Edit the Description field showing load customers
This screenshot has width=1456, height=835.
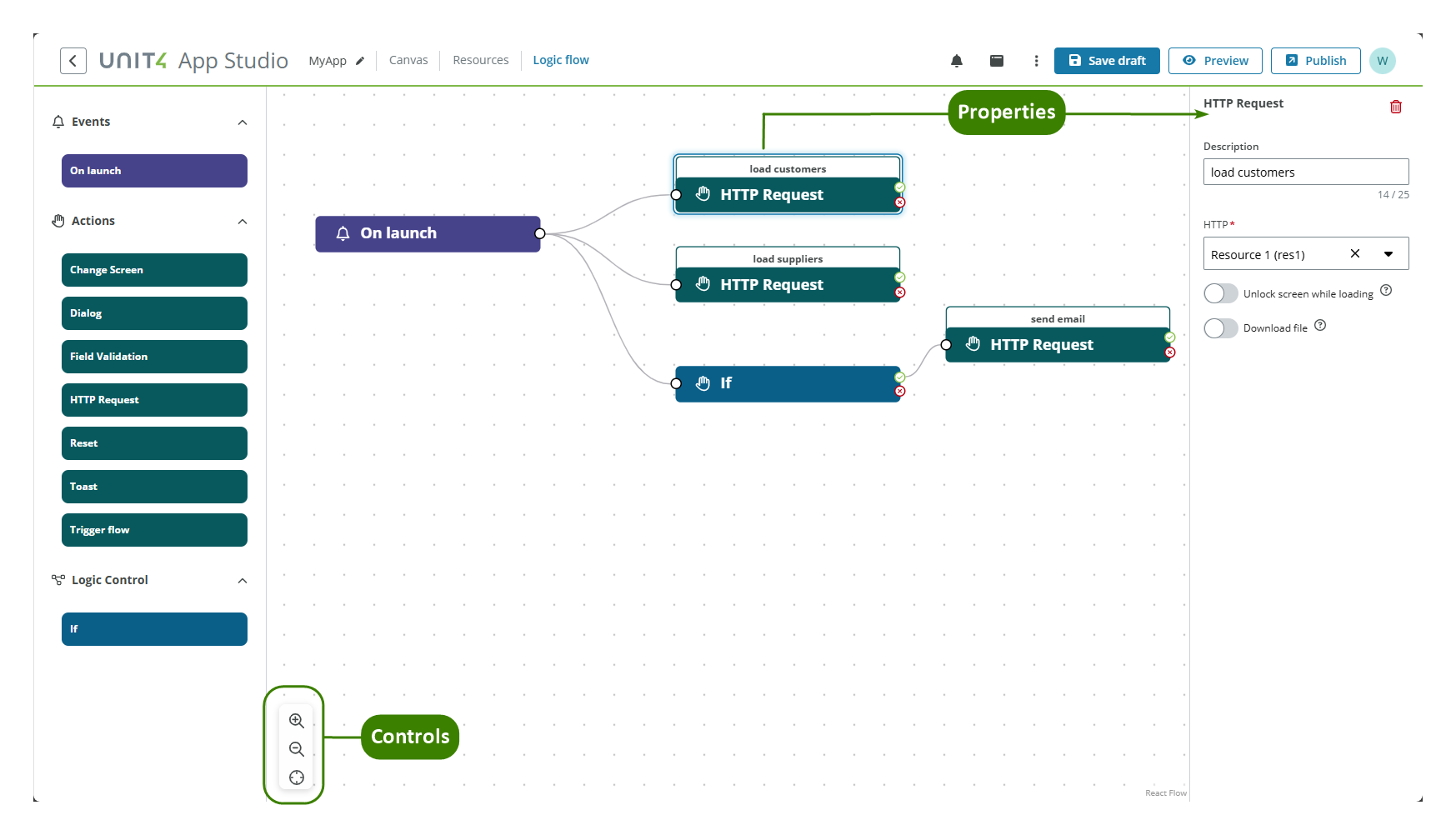(1305, 172)
